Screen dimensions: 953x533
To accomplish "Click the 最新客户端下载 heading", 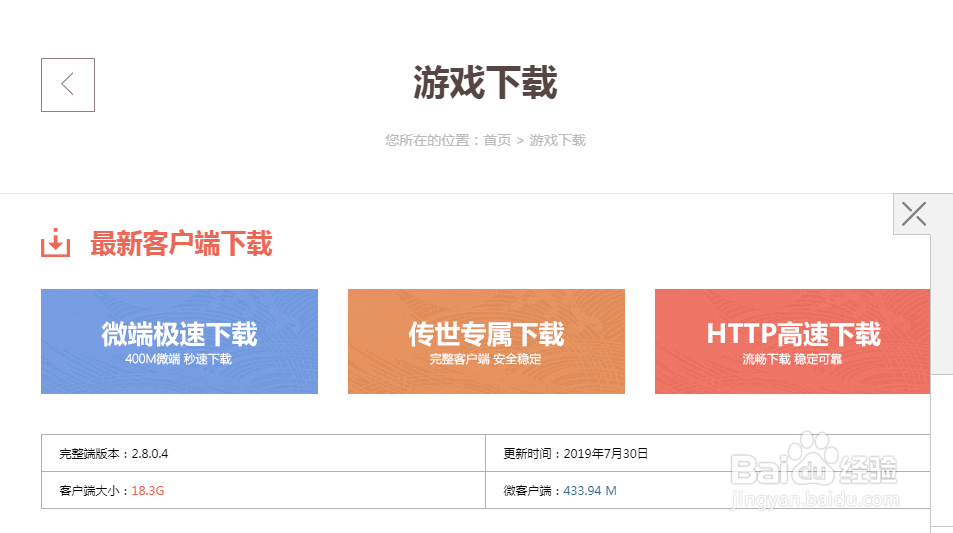I will (x=181, y=243).
